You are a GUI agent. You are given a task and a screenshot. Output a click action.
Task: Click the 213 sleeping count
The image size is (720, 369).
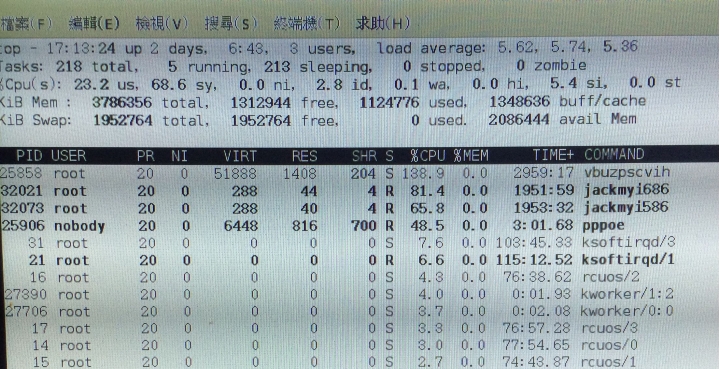point(277,67)
